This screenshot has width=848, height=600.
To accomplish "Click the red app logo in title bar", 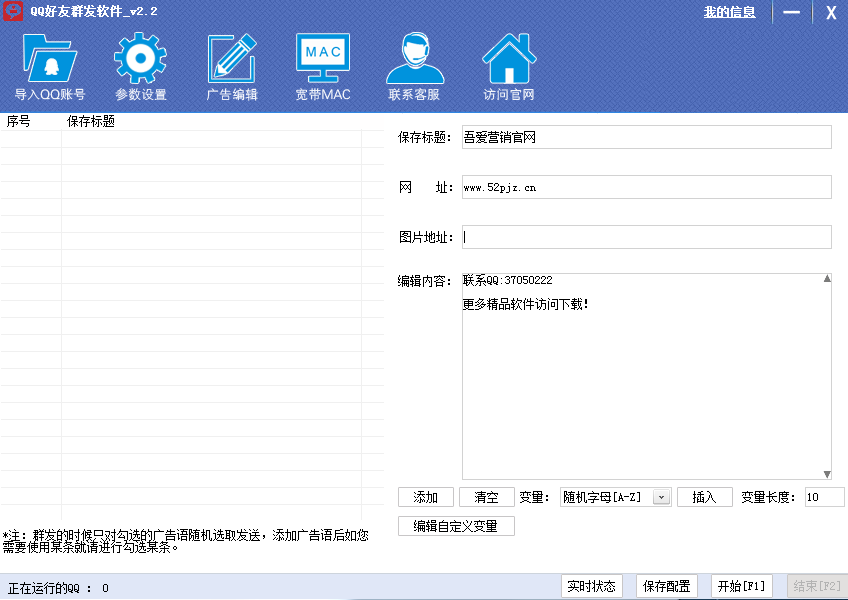I will (x=13, y=12).
